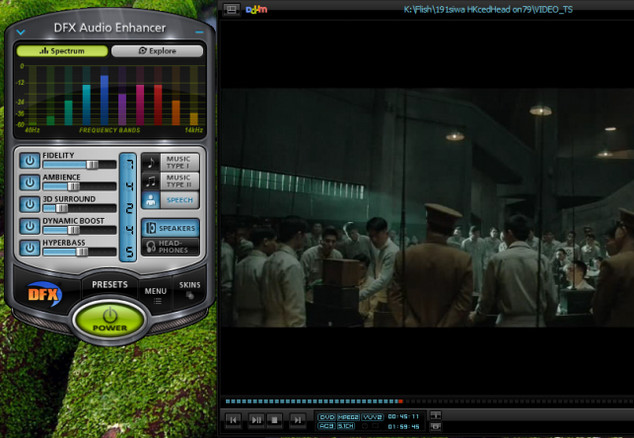Choose Headphones output mode
Image resolution: width=634 pixels, height=438 pixels.
click(x=170, y=247)
